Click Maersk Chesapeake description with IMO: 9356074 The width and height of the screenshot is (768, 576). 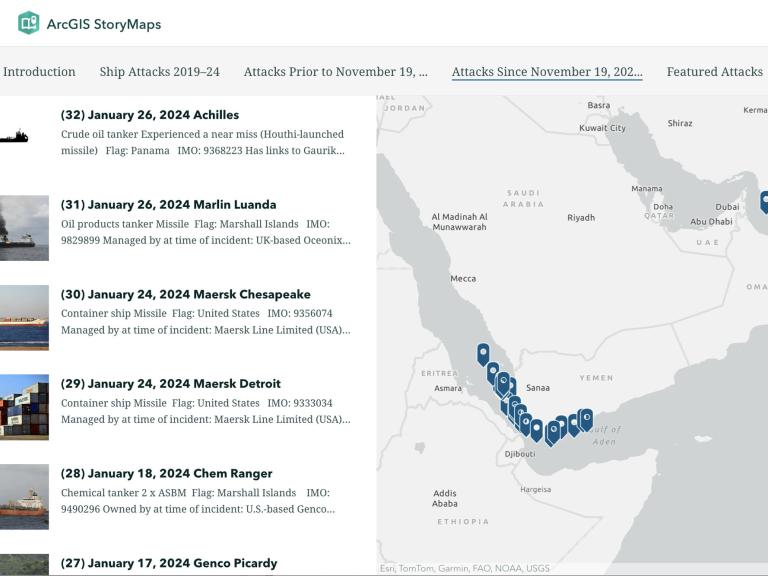(x=206, y=321)
